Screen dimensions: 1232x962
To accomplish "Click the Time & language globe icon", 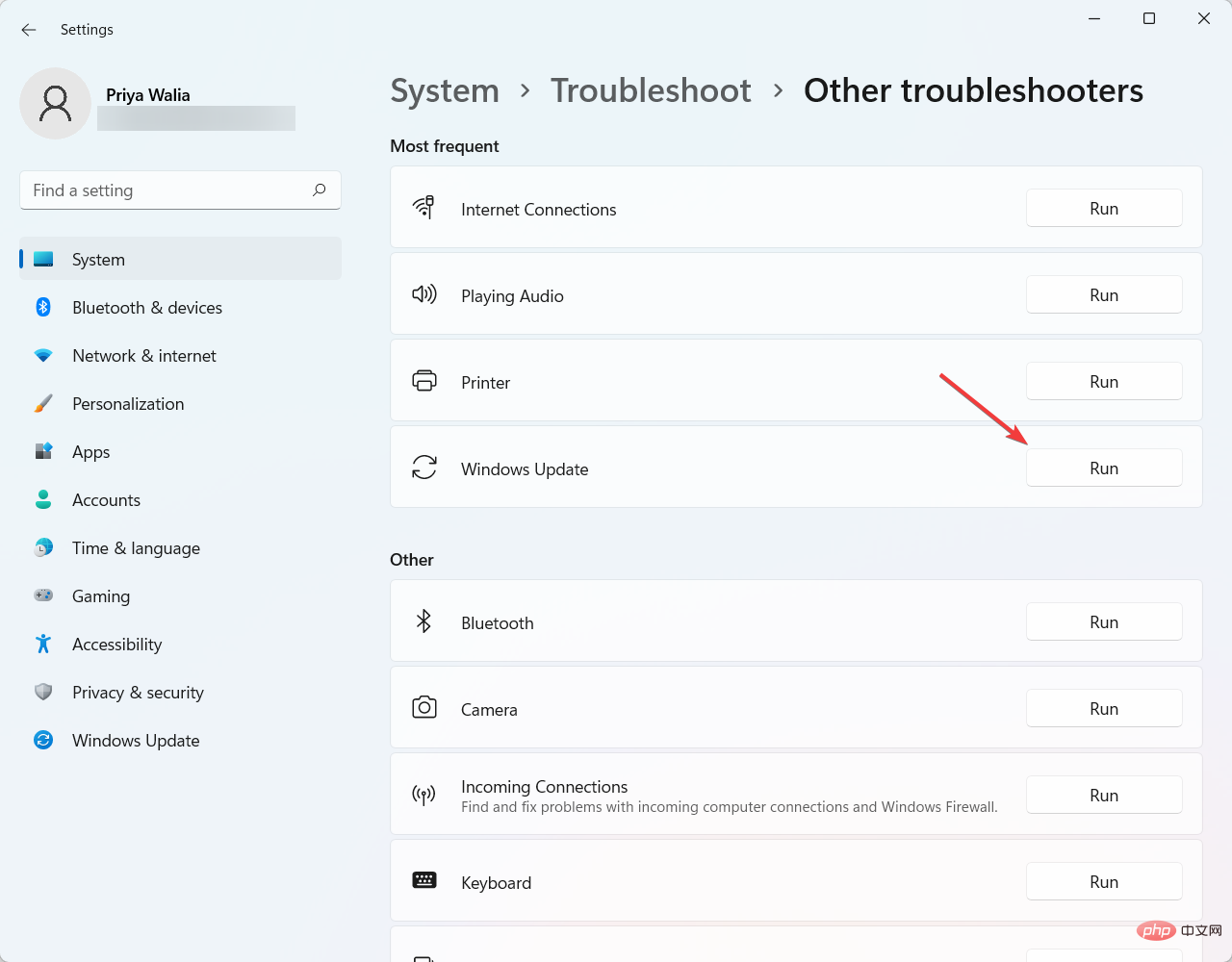I will tap(43, 547).
